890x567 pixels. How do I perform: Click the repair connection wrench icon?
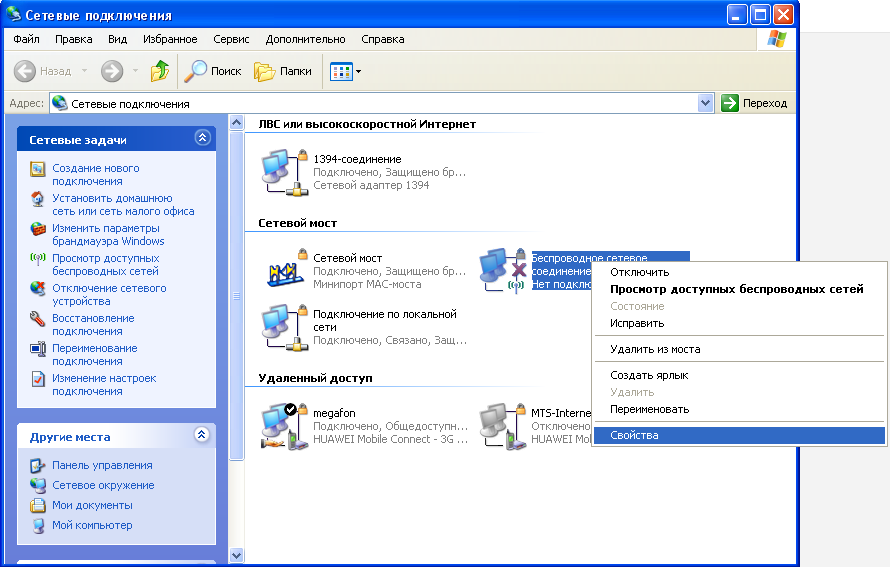[37, 319]
